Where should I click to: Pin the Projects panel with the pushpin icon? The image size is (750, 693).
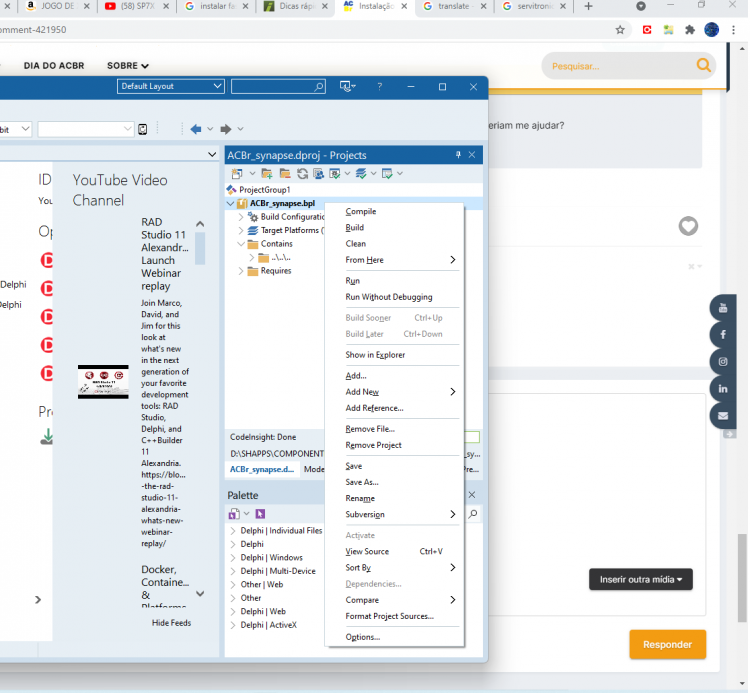(458, 154)
